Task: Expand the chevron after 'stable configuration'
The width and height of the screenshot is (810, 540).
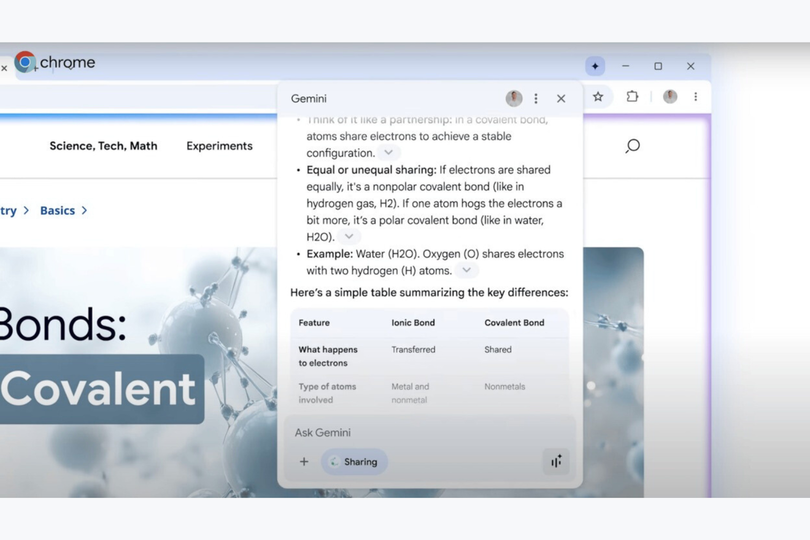Action: click(389, 153)
